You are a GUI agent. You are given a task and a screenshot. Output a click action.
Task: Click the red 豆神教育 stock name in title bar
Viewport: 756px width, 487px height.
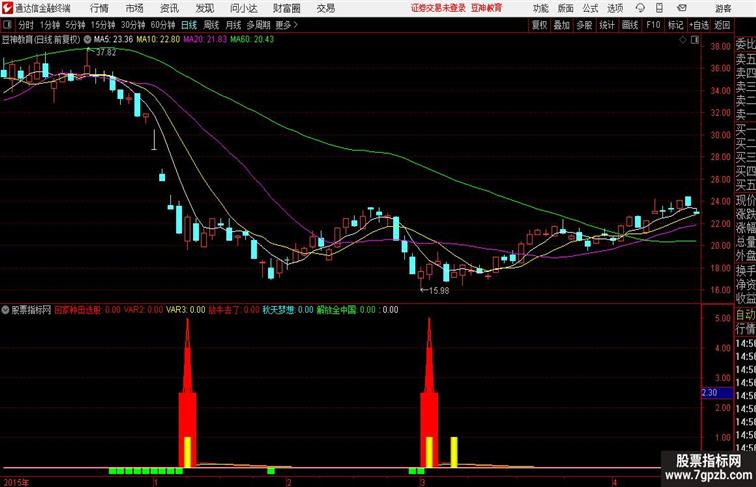pos(486,8)
